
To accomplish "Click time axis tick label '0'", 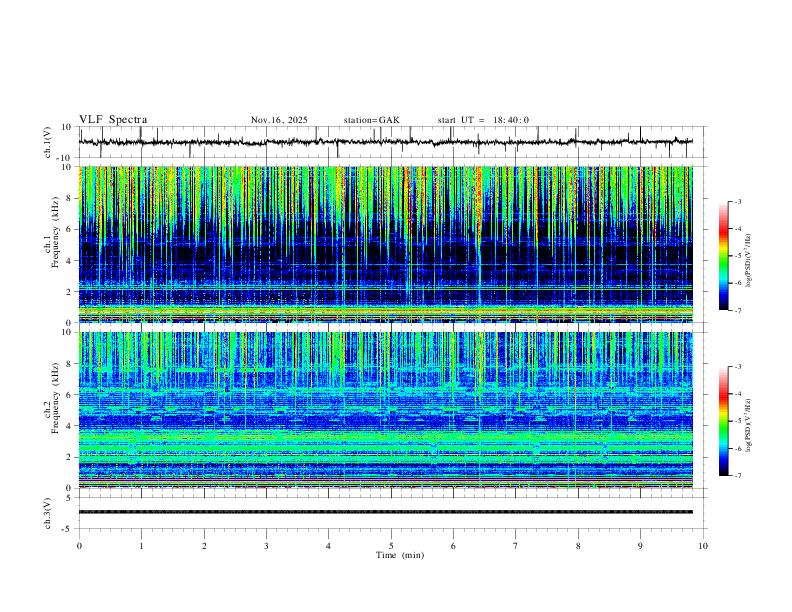I will point(79,546).
